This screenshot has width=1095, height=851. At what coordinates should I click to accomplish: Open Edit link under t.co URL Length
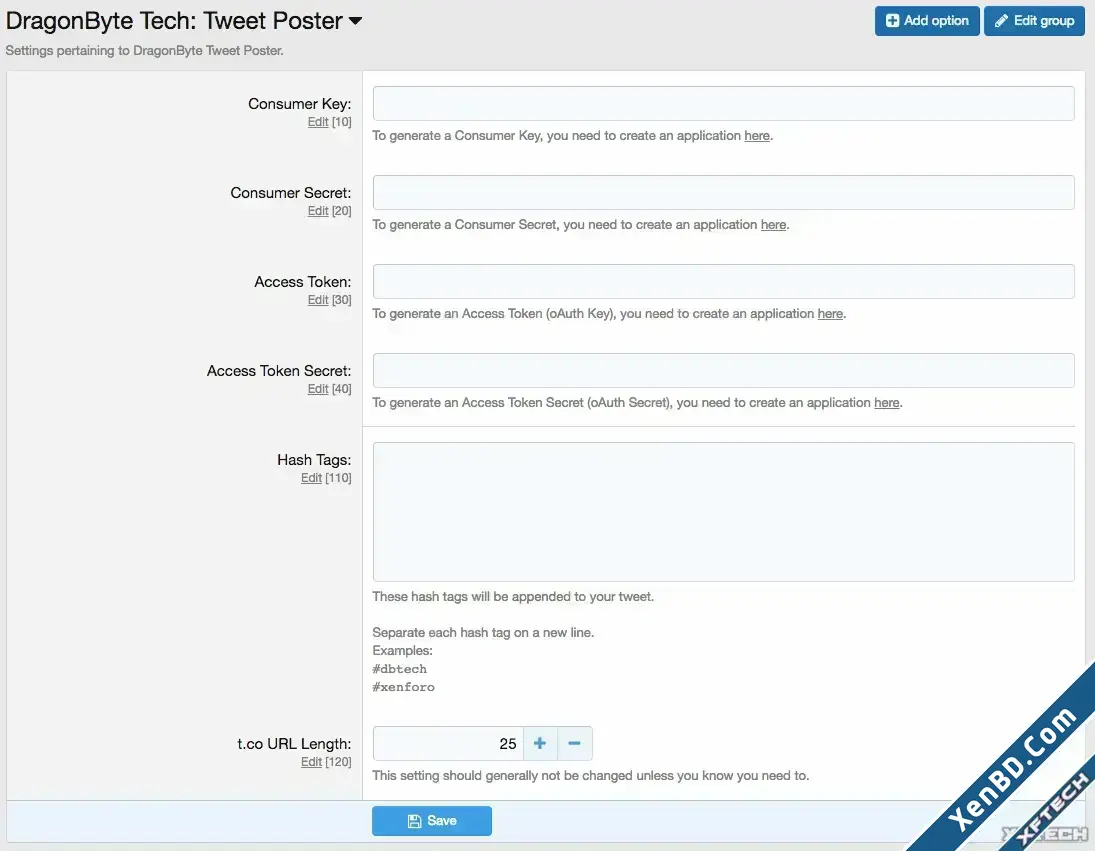311,762
